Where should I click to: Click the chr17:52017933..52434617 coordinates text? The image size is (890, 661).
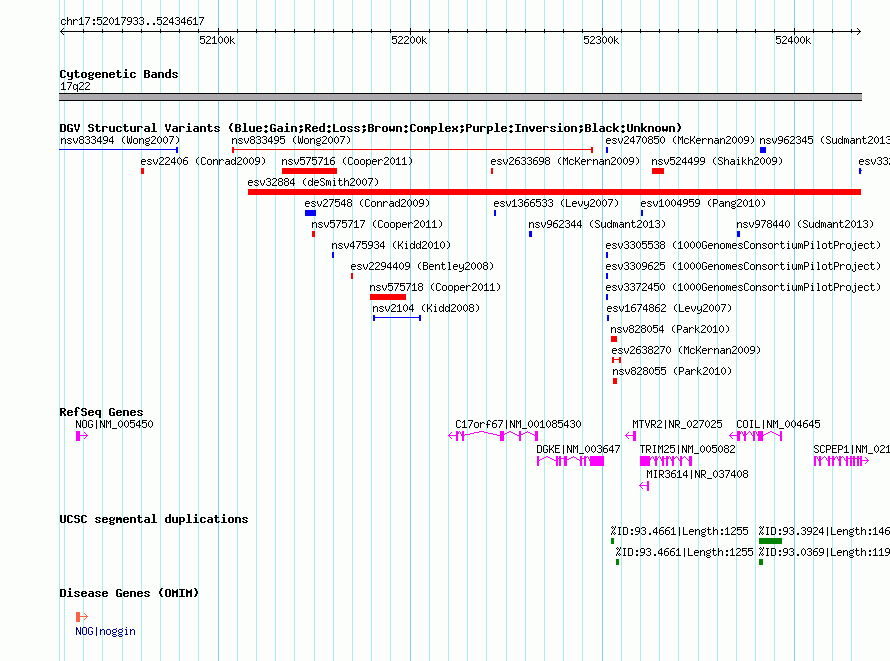pyautogui.click(x=132, y=21)
